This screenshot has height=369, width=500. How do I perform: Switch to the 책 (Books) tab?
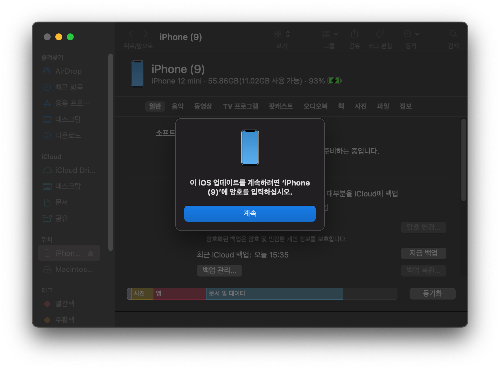[x=341, y=106]
